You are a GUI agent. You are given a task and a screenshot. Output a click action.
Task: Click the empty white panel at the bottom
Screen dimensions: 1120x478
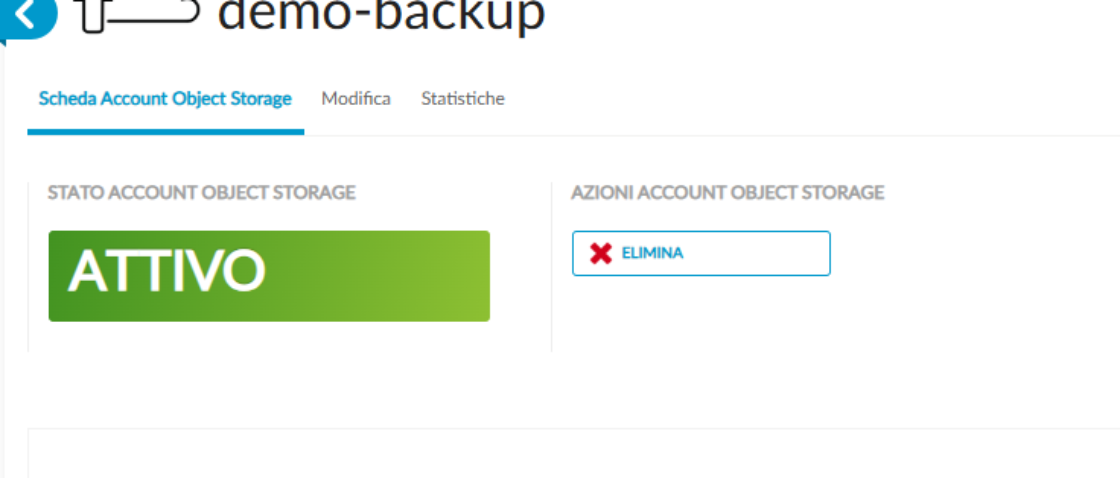tap(570, 455)
